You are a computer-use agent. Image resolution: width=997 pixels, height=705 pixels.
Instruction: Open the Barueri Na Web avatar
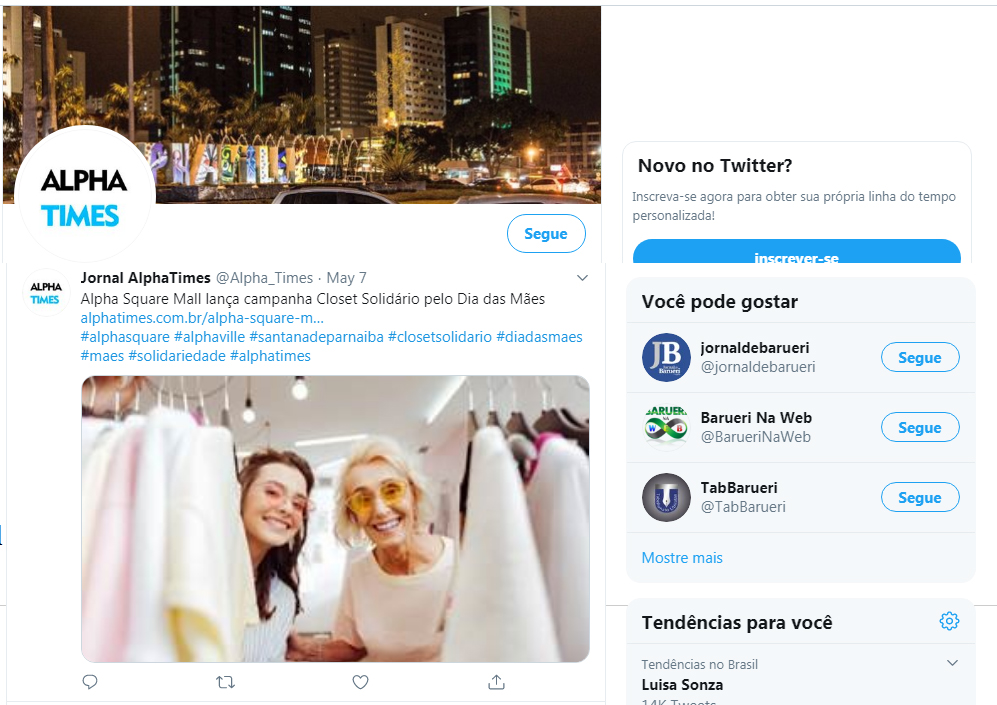(x=666, y=427)
